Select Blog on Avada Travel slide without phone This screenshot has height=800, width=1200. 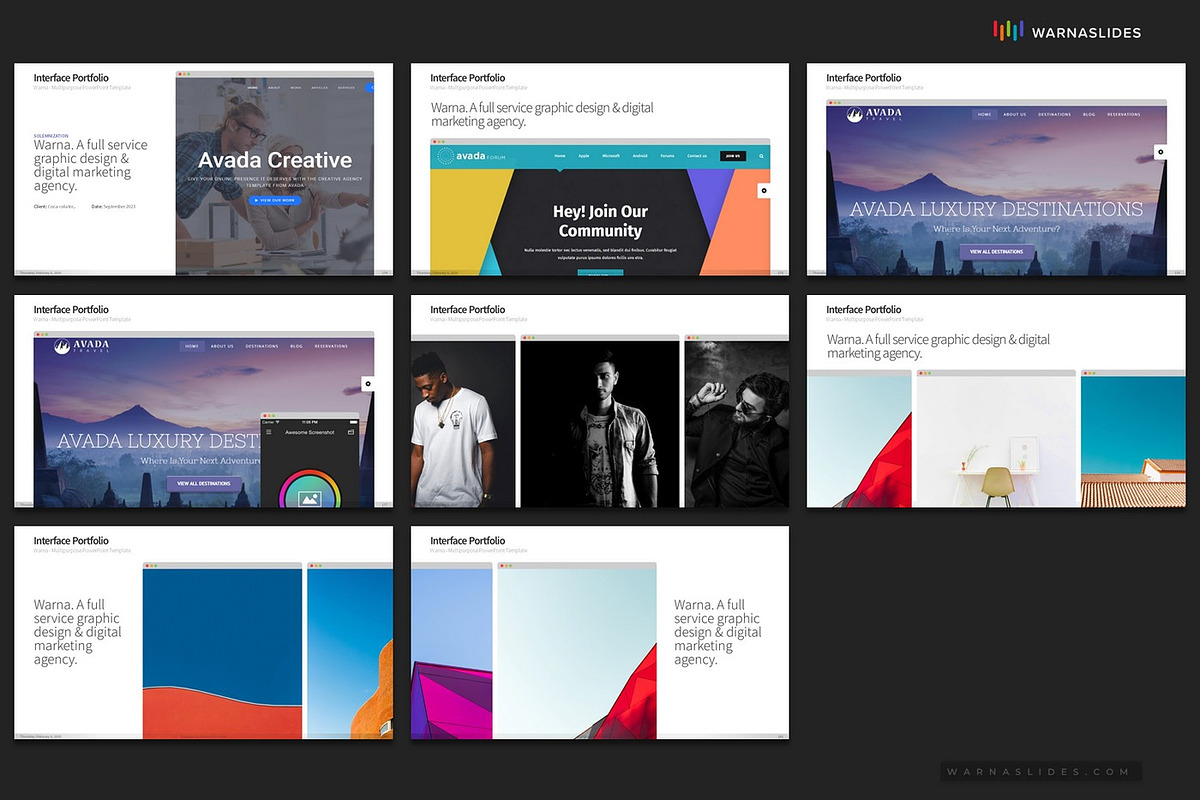(x=1089, y=115)
